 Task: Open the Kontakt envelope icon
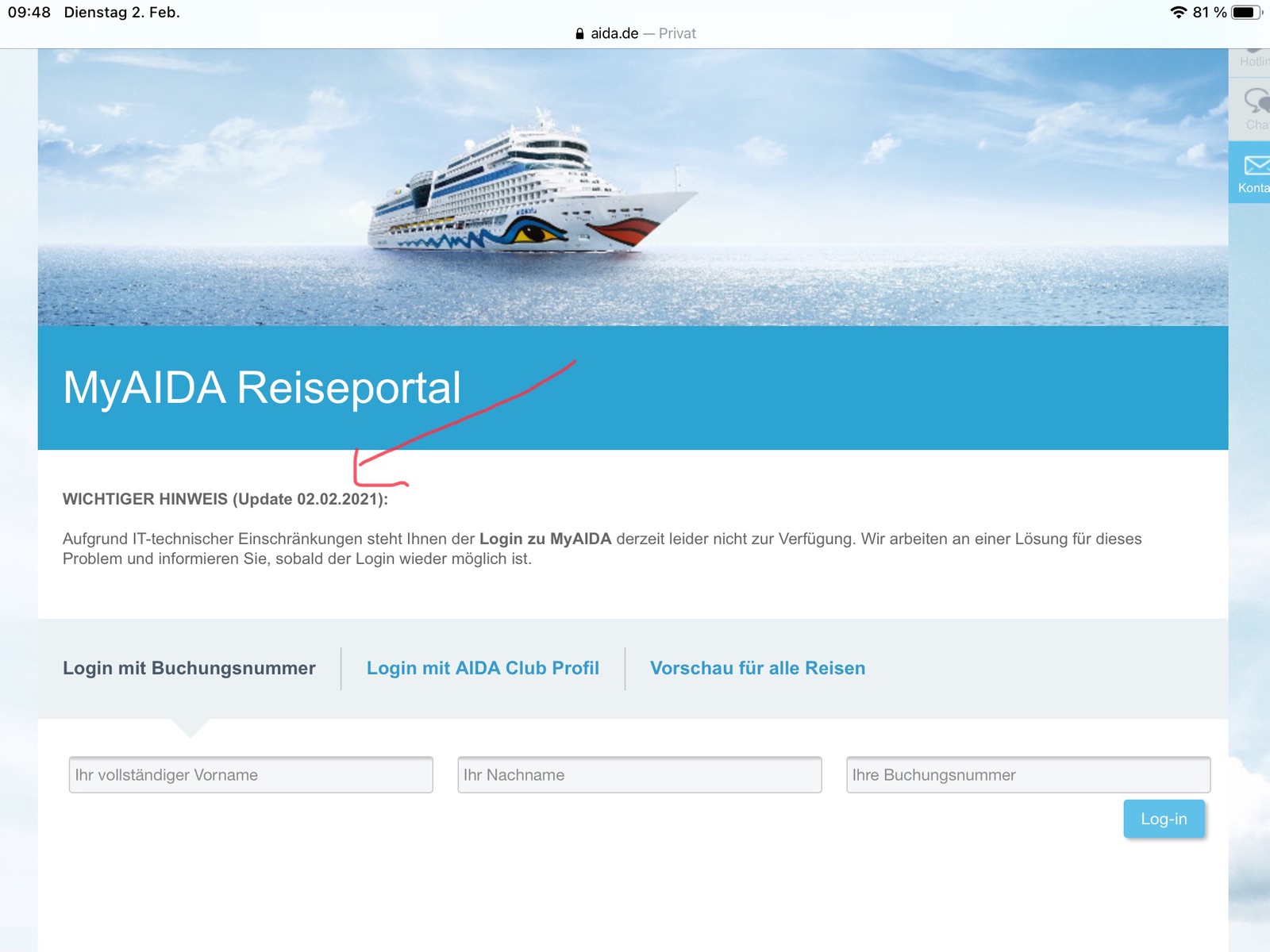click(1255, 165)
